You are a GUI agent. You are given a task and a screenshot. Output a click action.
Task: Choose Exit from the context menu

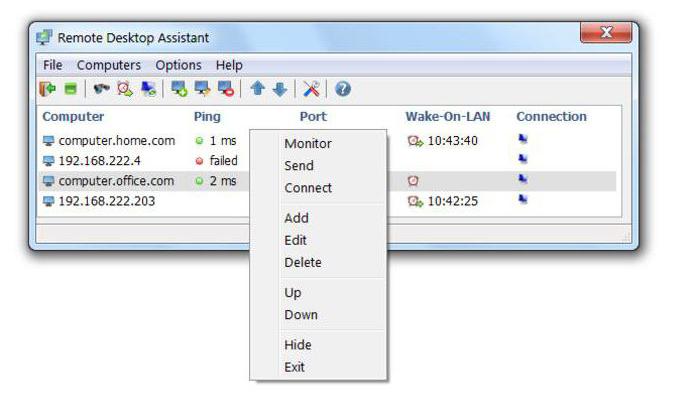[x=294, y=367]
